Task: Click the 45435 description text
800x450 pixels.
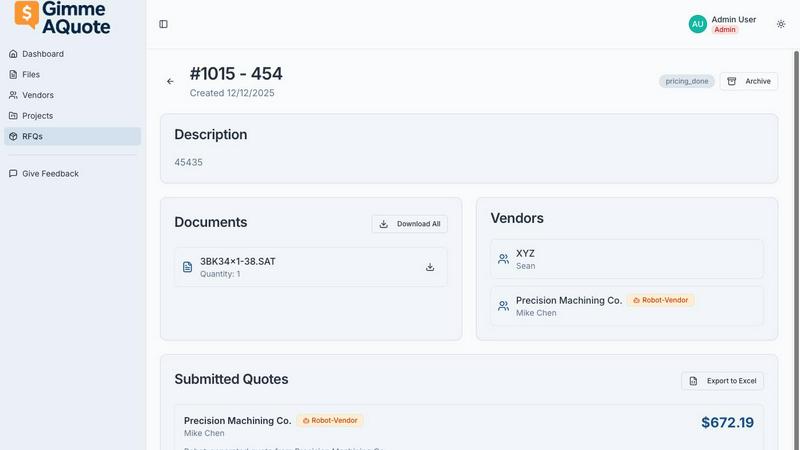Action: point(188,162)
